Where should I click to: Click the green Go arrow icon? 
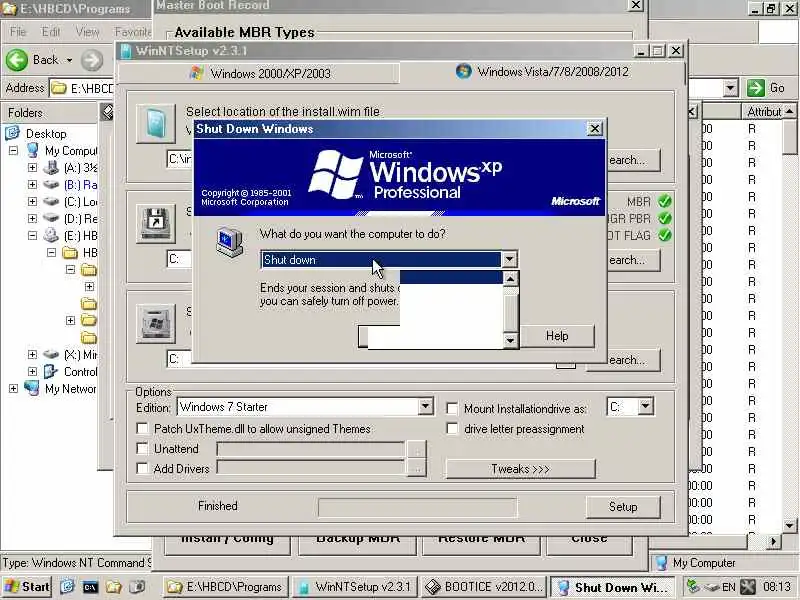[x=756, y=88]
